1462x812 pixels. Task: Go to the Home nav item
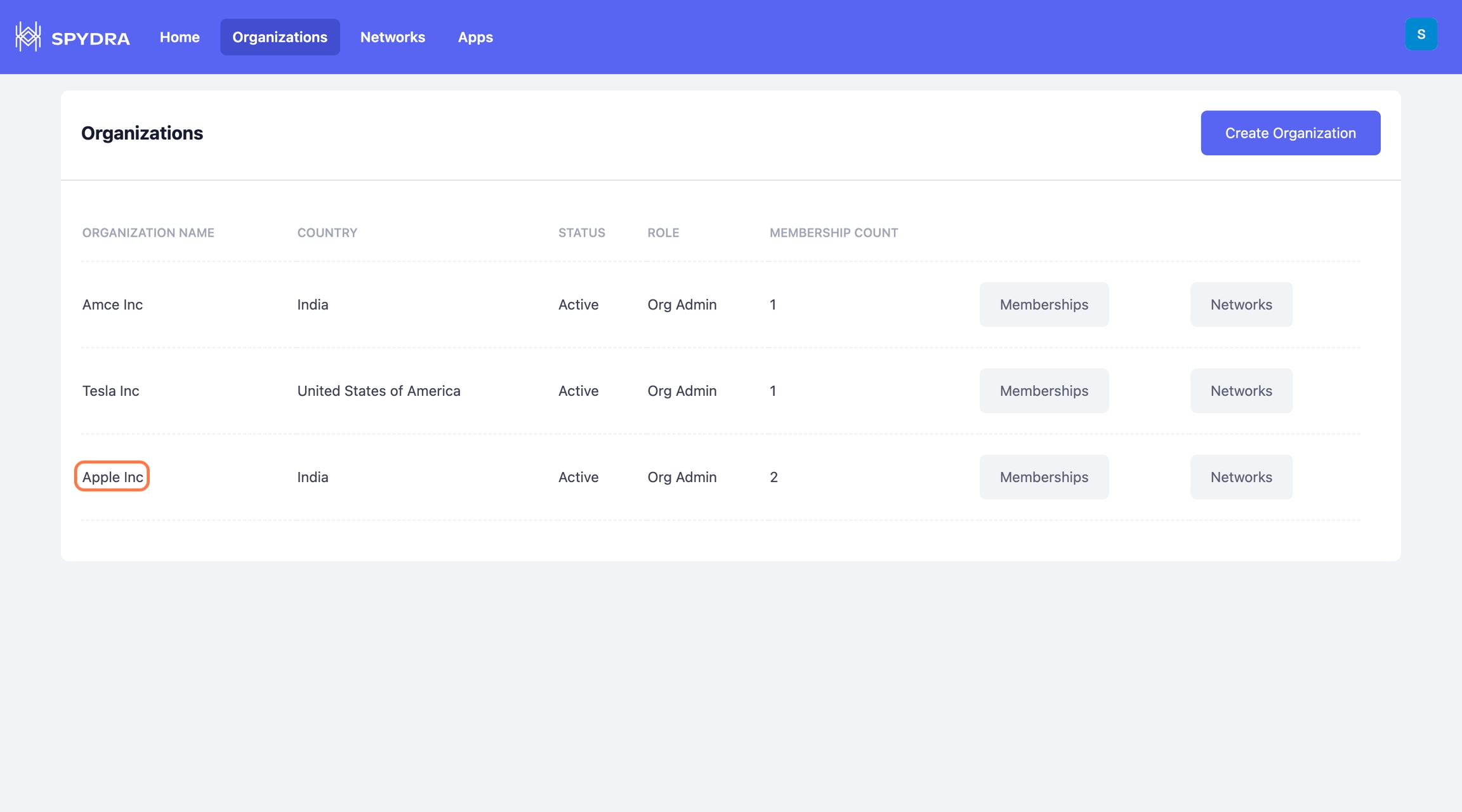tap(180, 37)
